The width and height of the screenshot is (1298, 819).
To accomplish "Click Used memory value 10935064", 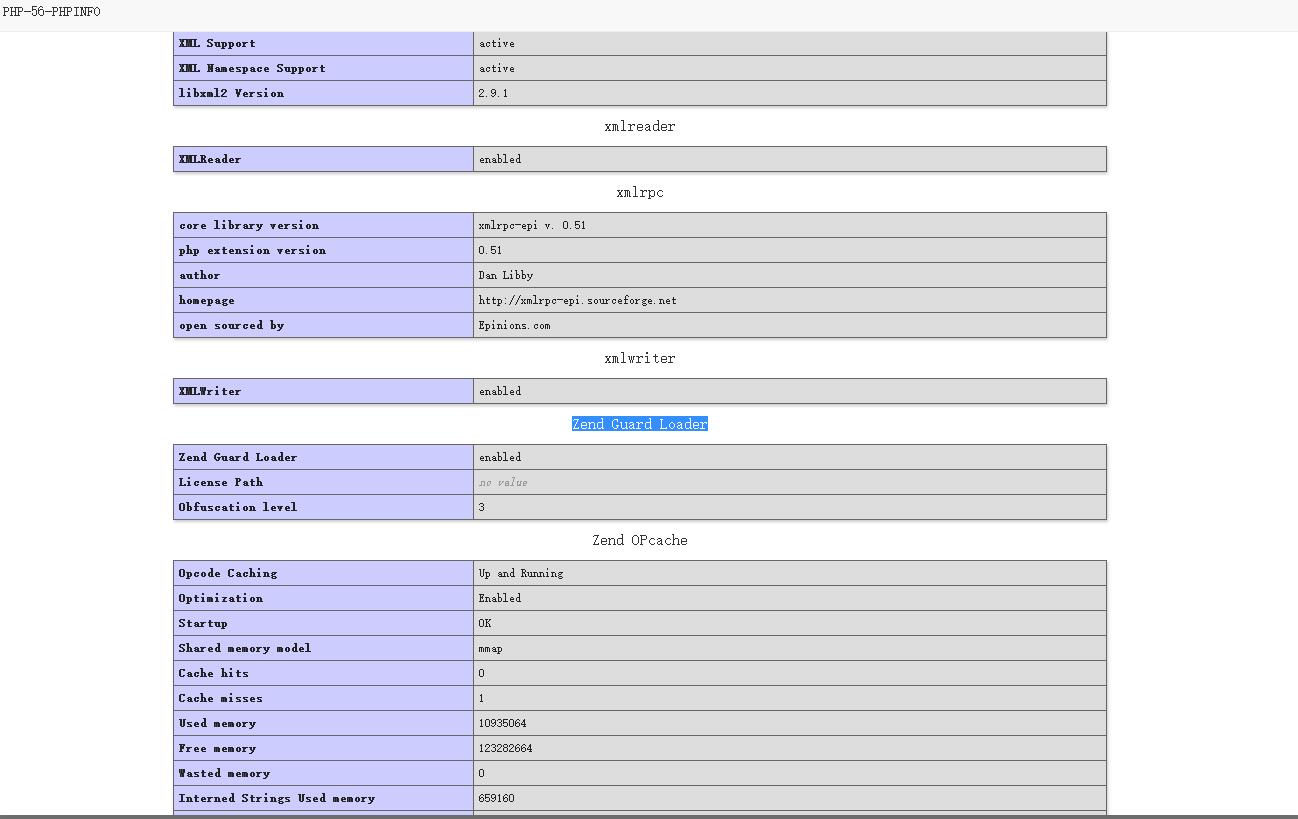I will click(503, 723).
